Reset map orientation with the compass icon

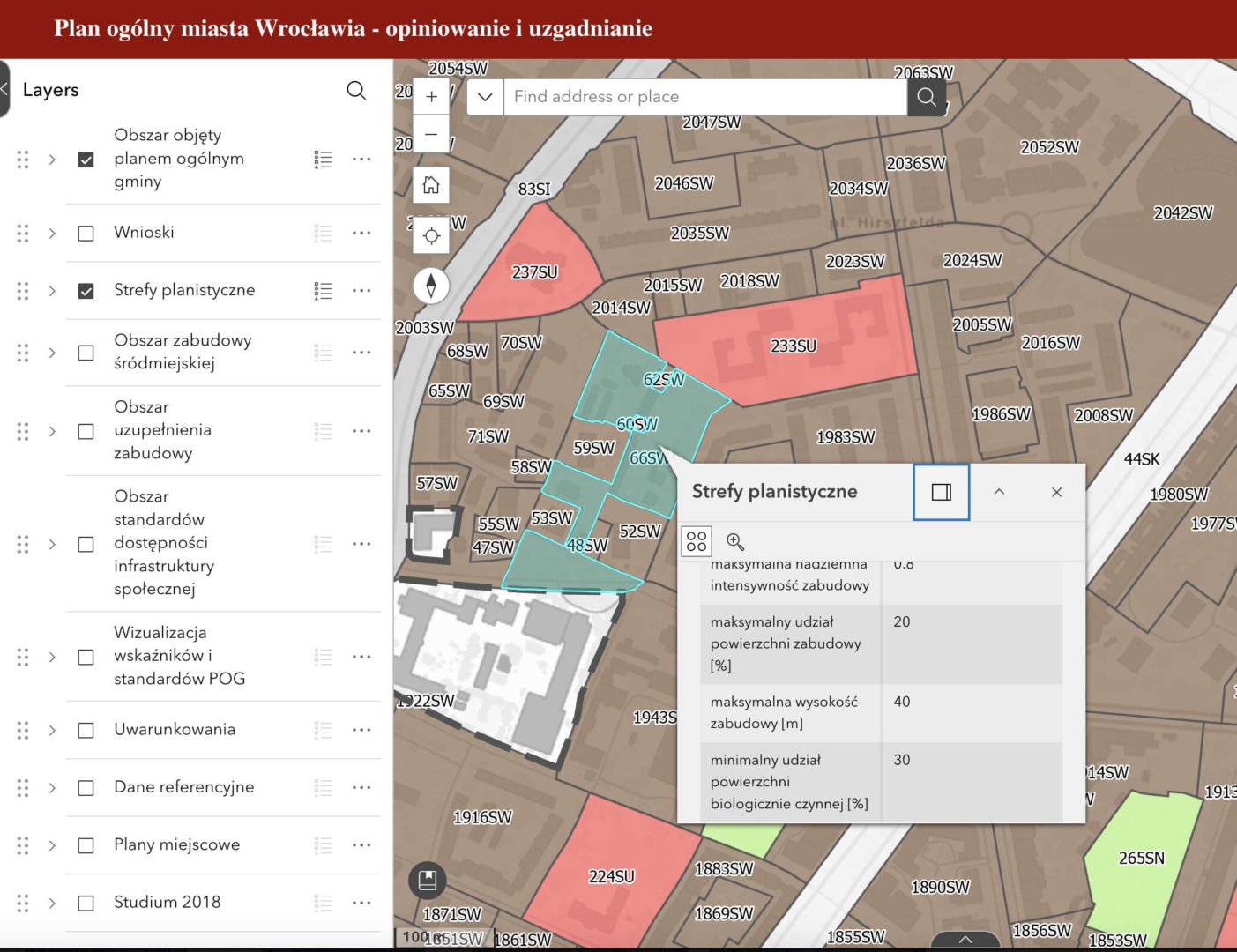(x=431, y=286)
